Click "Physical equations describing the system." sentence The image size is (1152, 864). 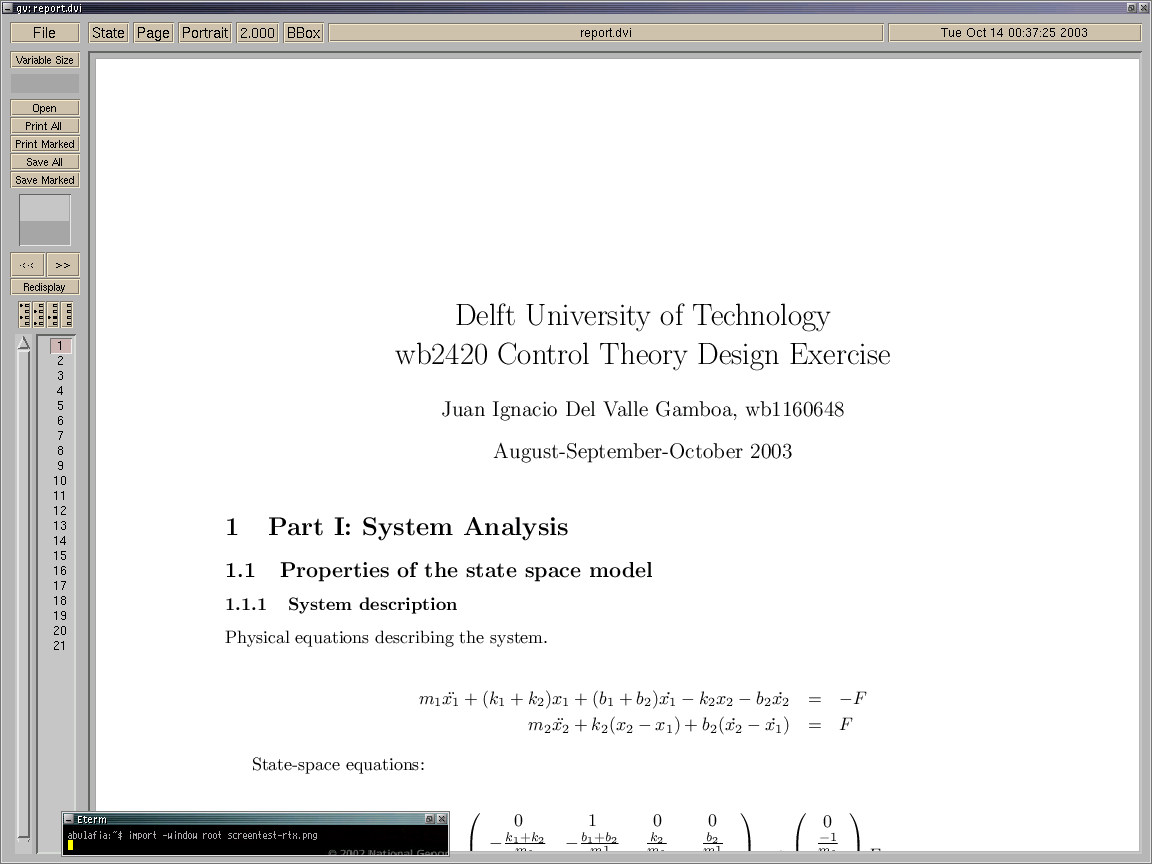[386, 638]
